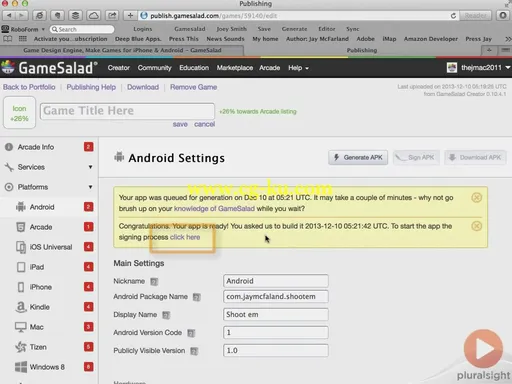This screenshot has width=512, height=384.
Task: Reload the page with the refresh icon
Action: click(453, 16)
